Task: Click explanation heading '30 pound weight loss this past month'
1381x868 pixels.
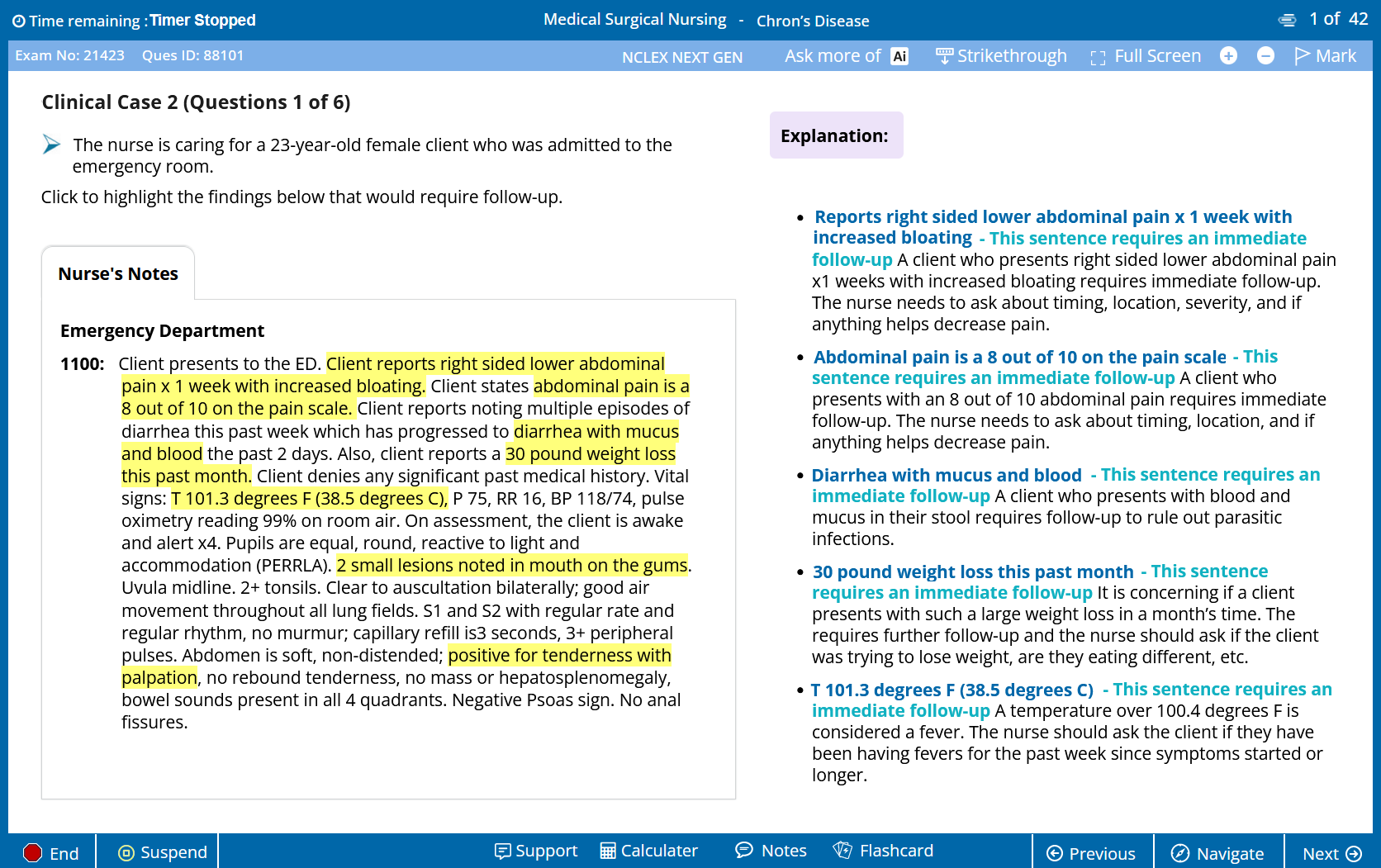Action: click(x=973, y=572)
